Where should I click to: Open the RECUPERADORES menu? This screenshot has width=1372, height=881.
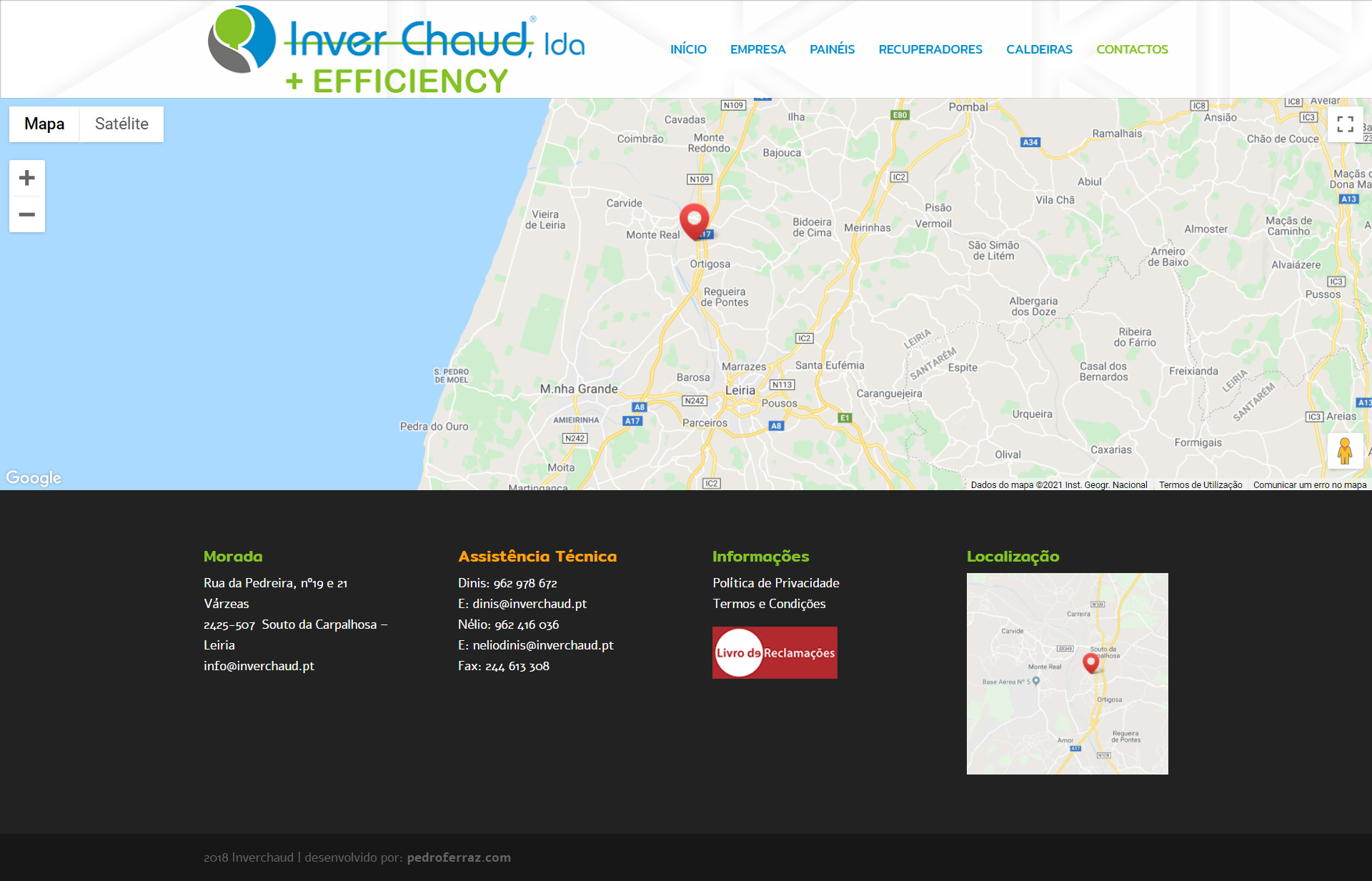(930, 49)
